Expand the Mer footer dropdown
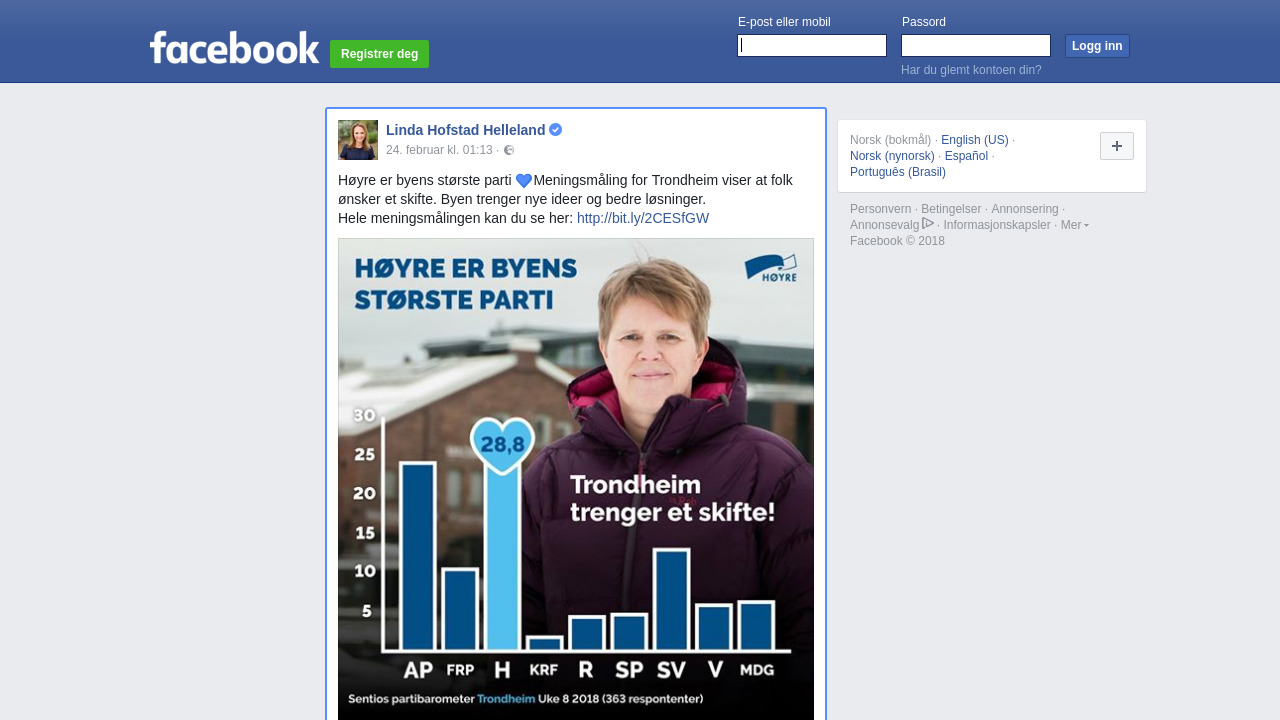 (x=1074, y=225)
